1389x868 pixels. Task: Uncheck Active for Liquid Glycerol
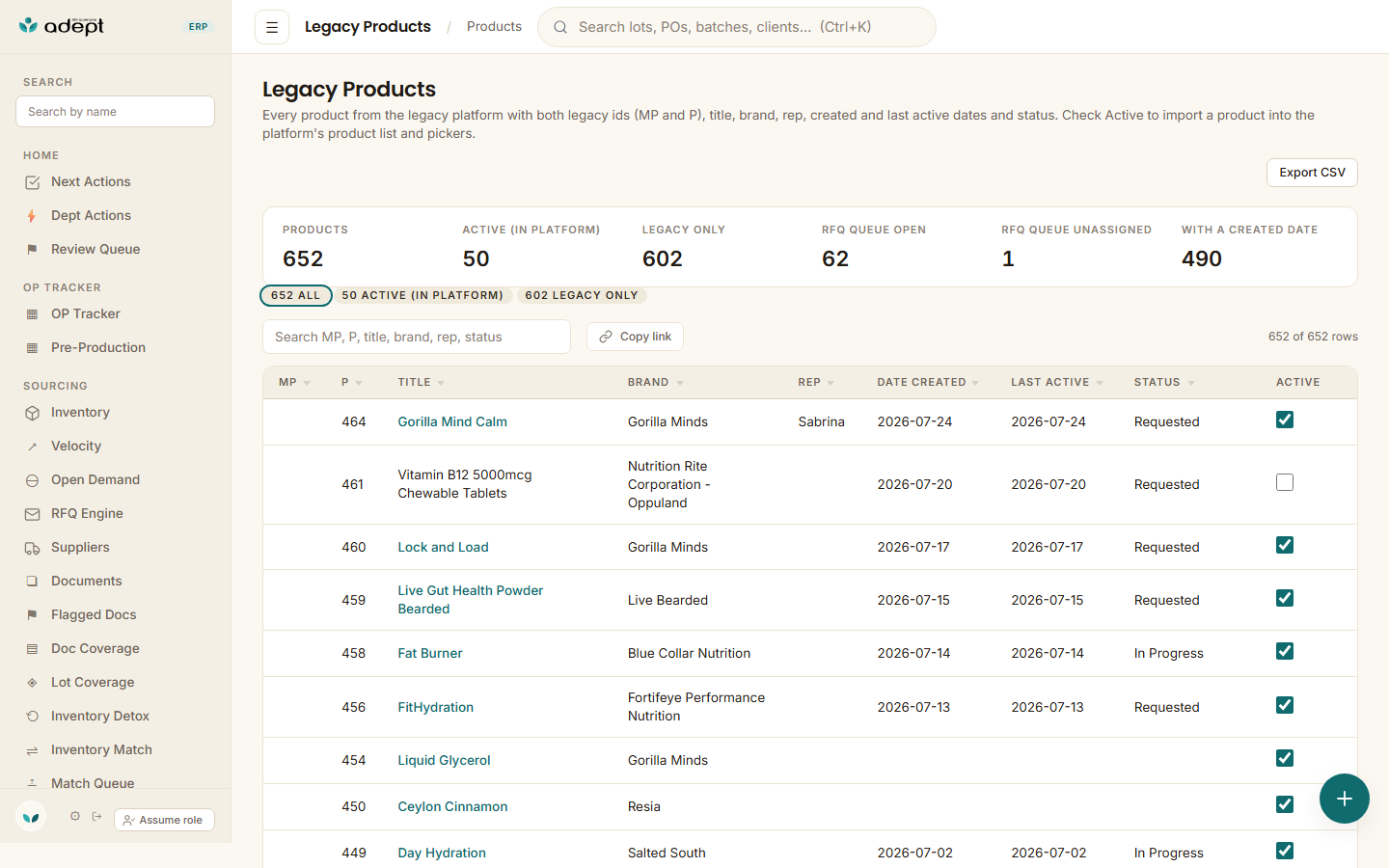tap(1285, 758)
